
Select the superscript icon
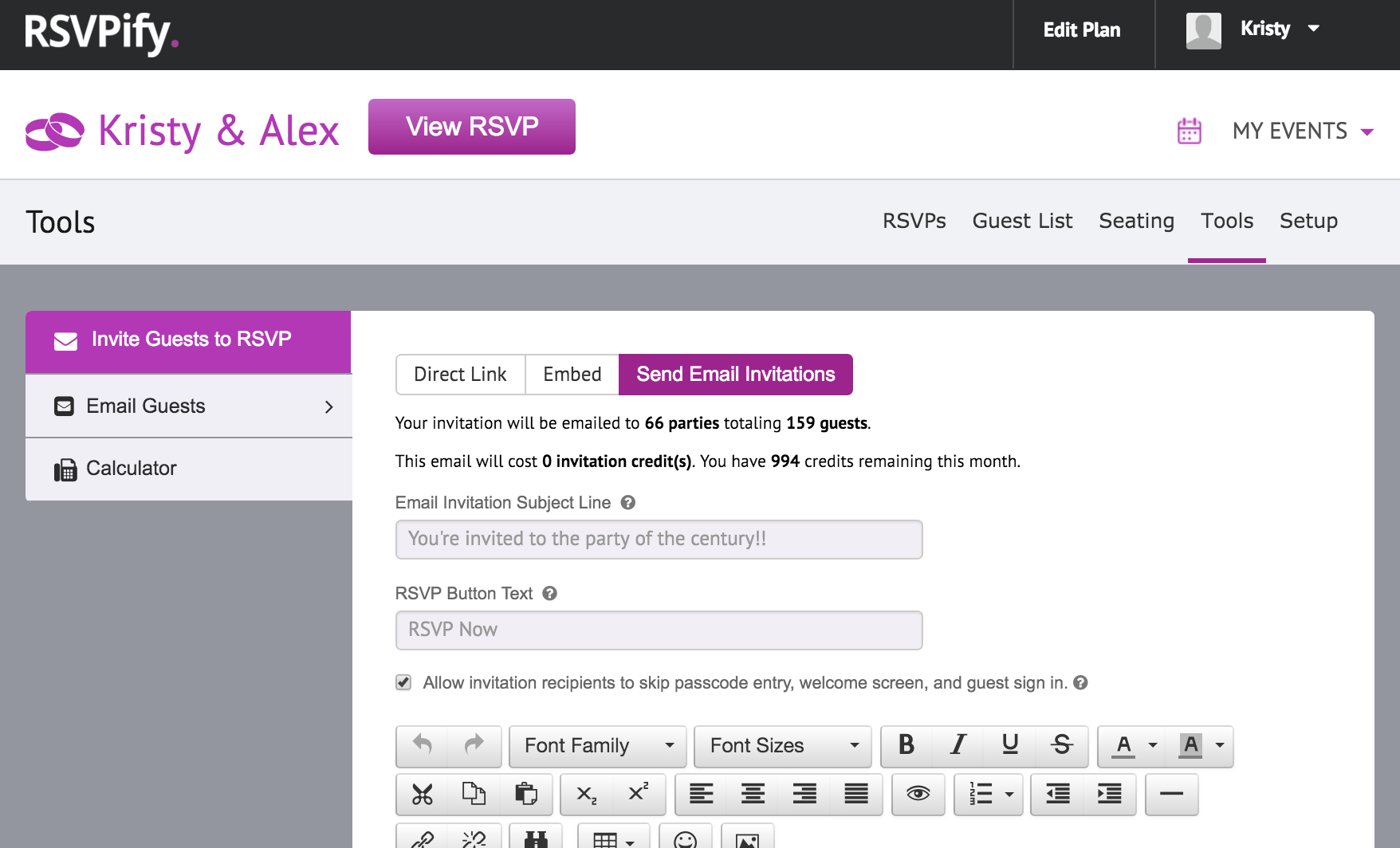click(637, 794)
